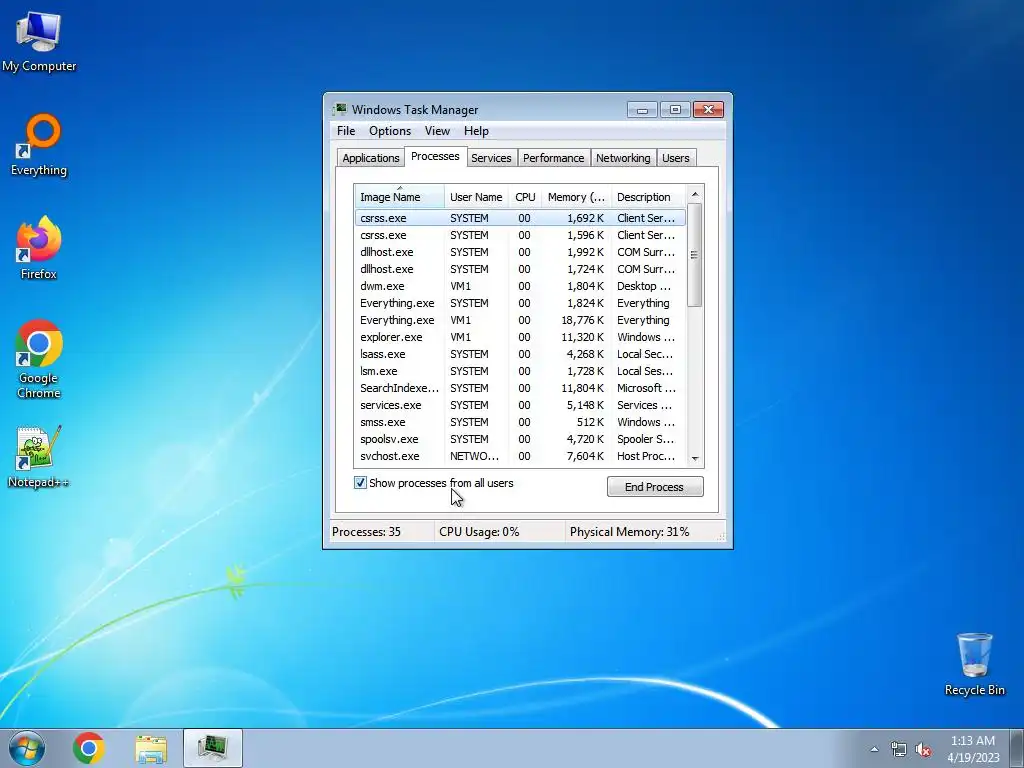Click Physical Memory: 31% status entry
The height and width of the screenshot is (768, 1024).
pyautogui.click(x=640, y=532)
